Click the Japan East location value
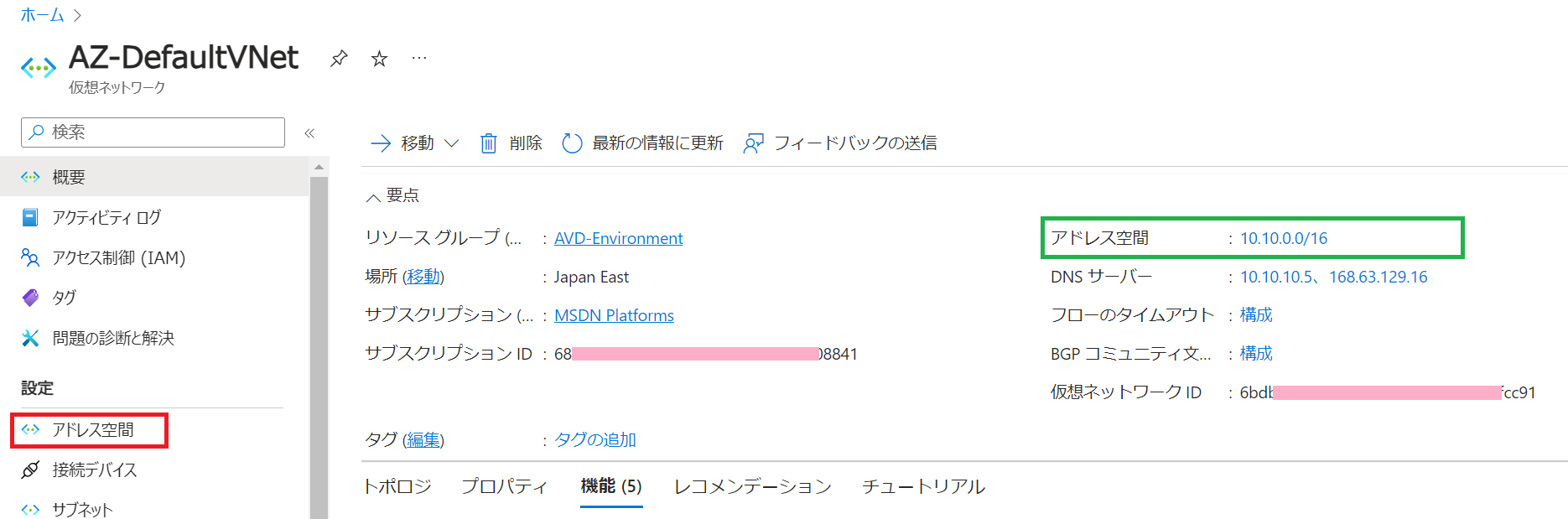 click(591, 277)
